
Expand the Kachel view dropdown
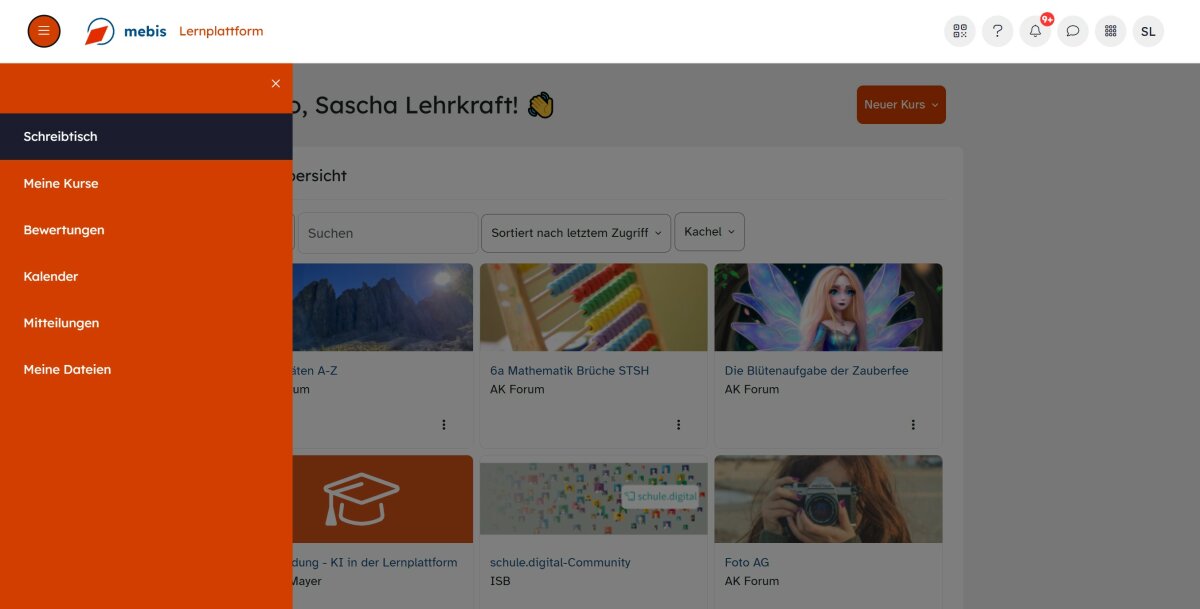709,232
